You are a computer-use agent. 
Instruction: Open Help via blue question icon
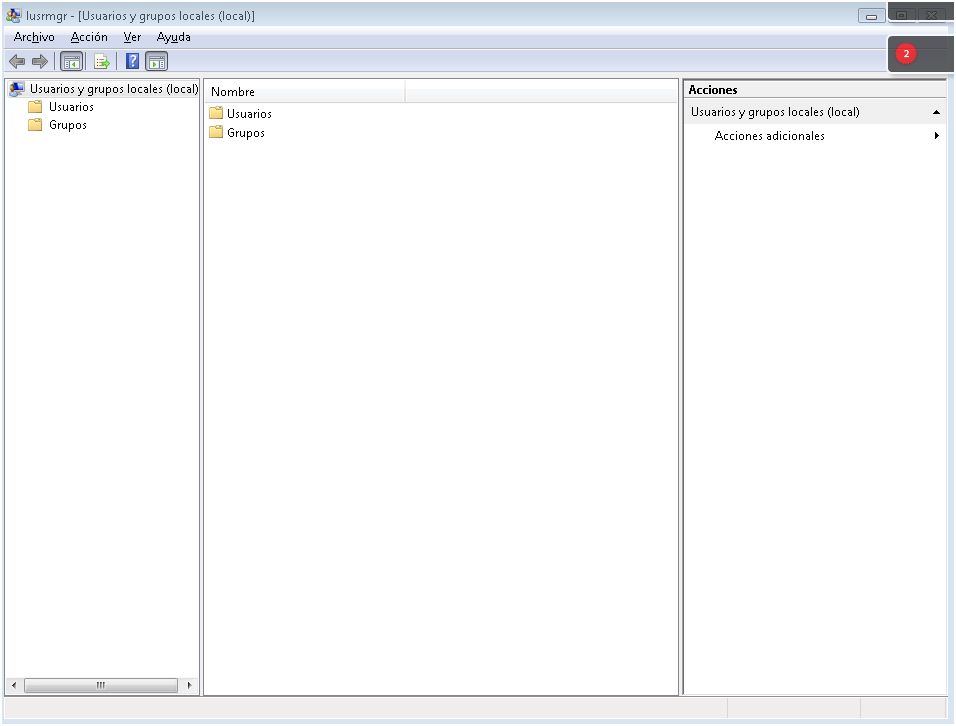click(132, 62)
